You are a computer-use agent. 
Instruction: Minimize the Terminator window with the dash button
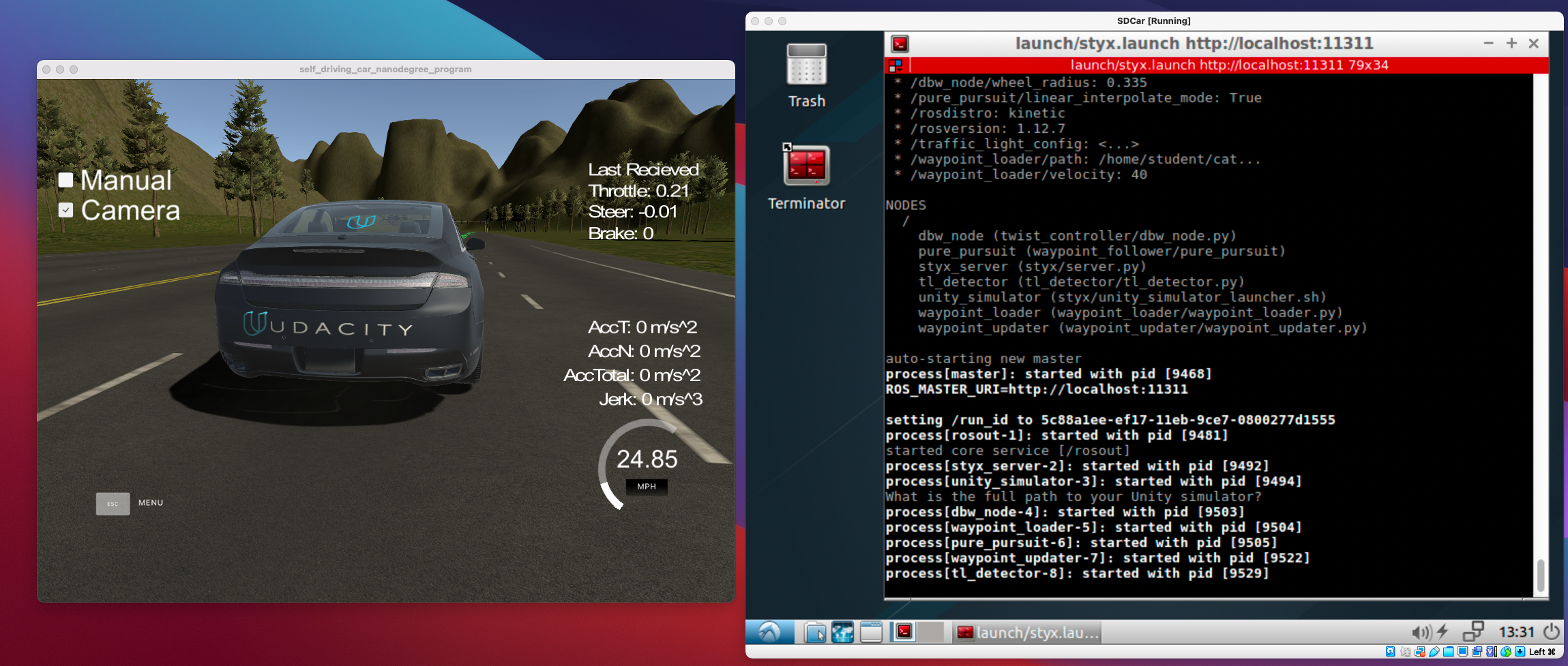click(x=1489, y=44)
